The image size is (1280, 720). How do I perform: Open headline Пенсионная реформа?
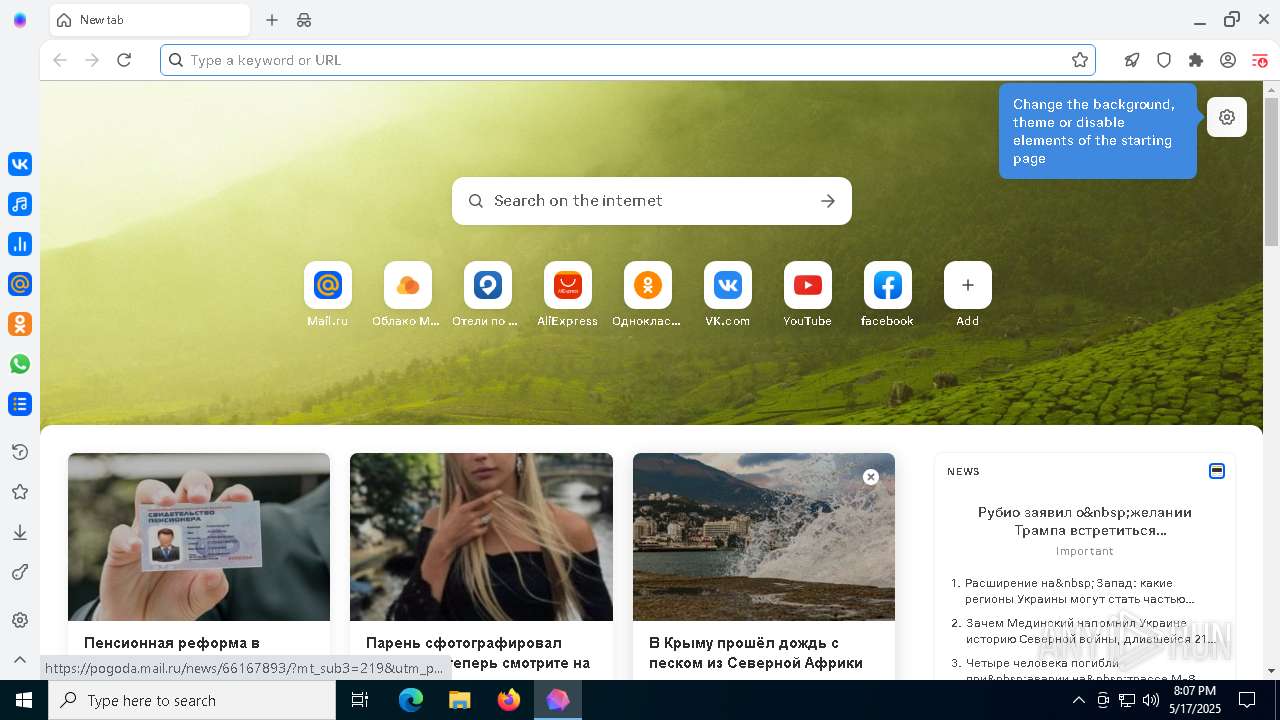tap(172, 643)
